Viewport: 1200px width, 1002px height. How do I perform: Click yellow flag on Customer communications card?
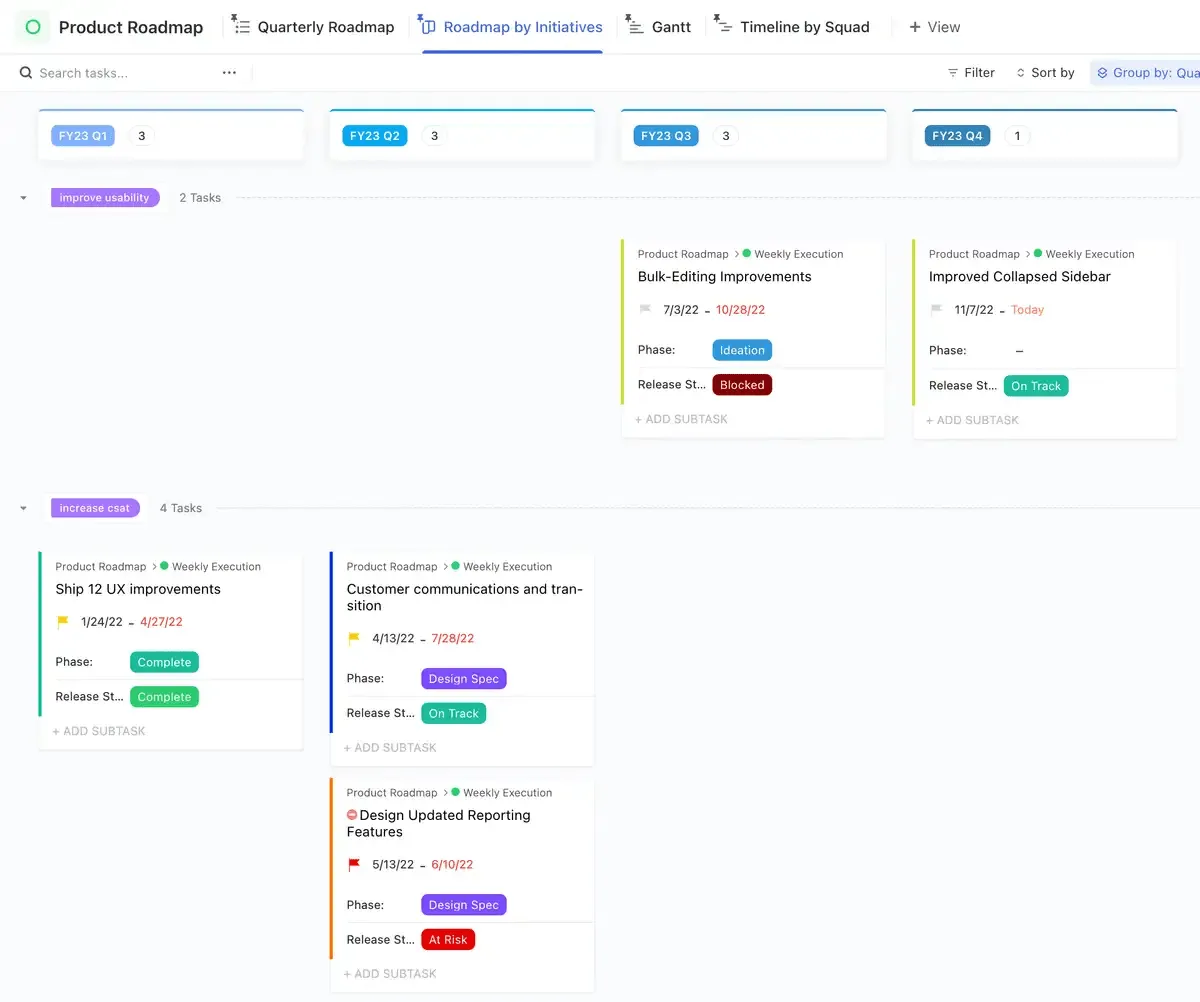(x=354, y=638)
